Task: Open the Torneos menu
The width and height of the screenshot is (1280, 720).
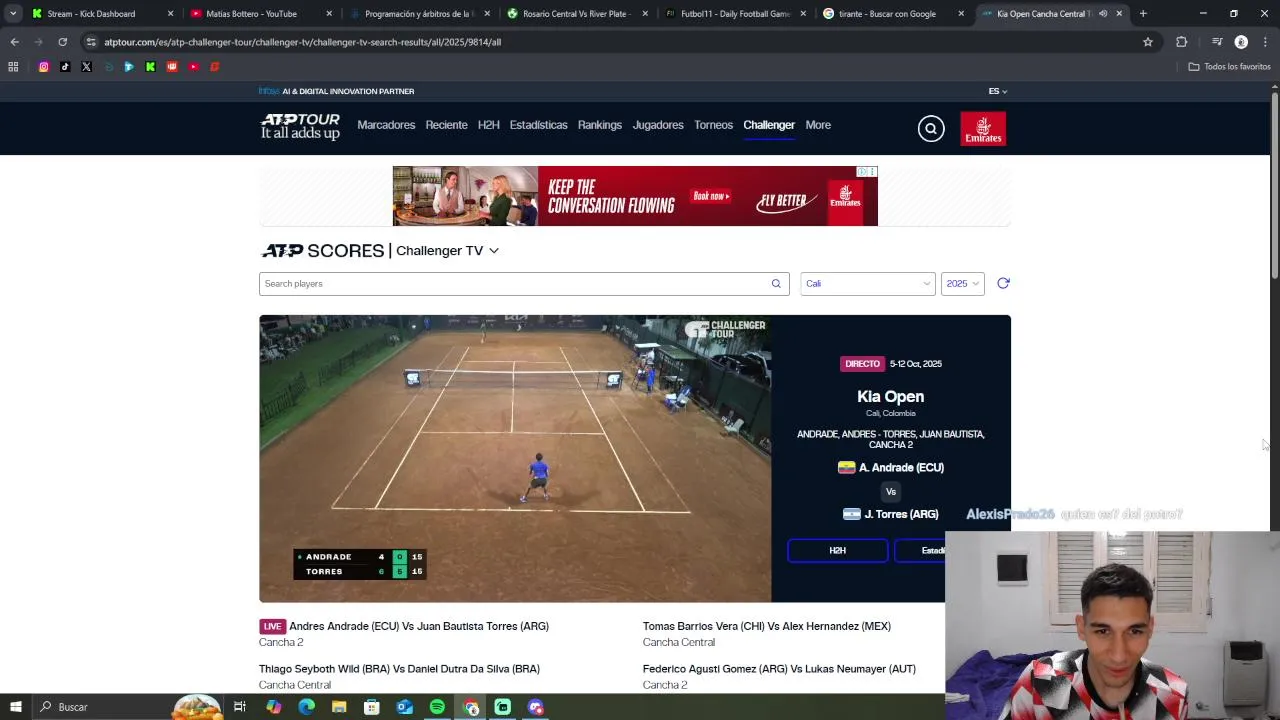Action: point(713,125)
